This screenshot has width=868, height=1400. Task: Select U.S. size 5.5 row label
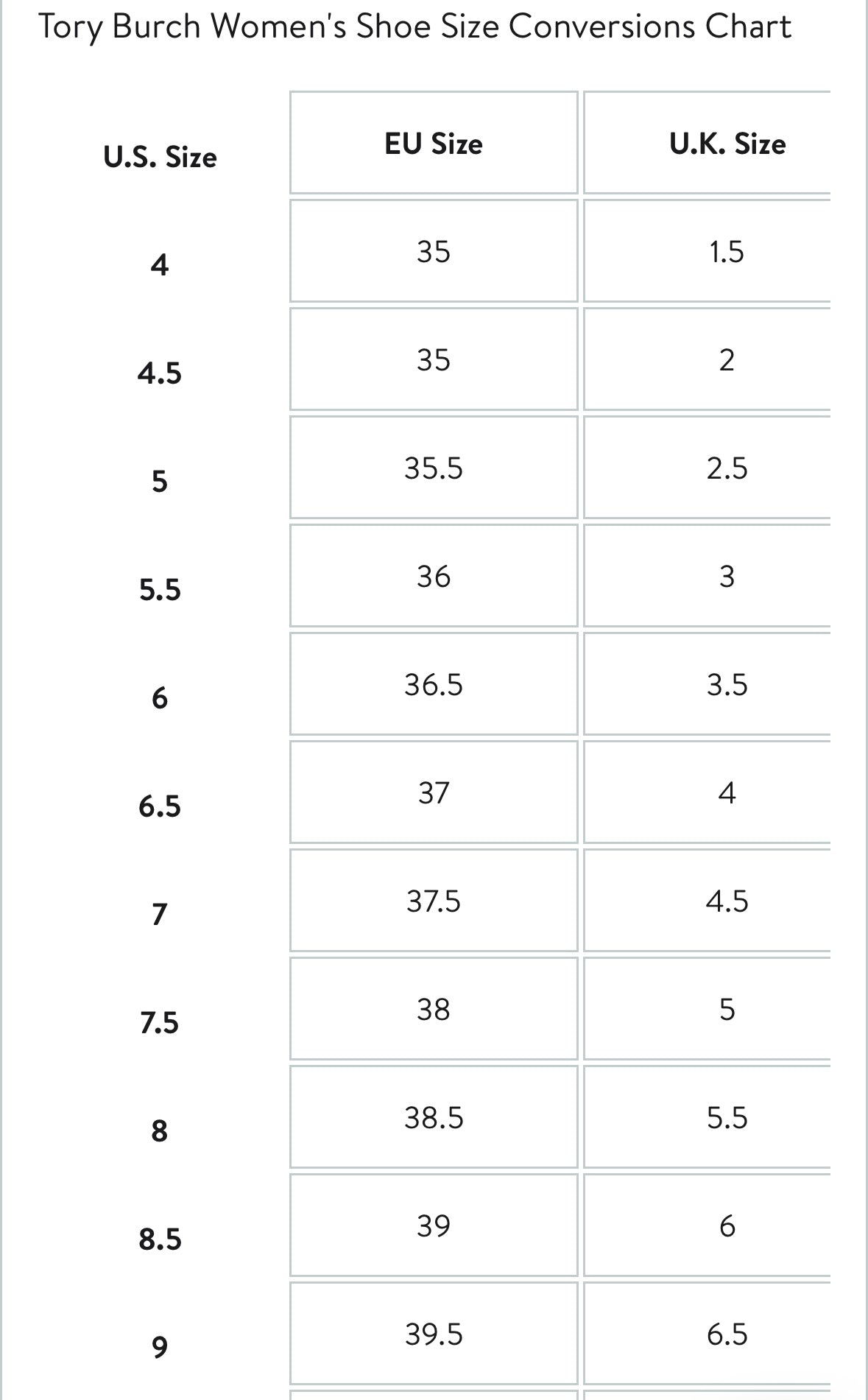click(x=160, y=590)
